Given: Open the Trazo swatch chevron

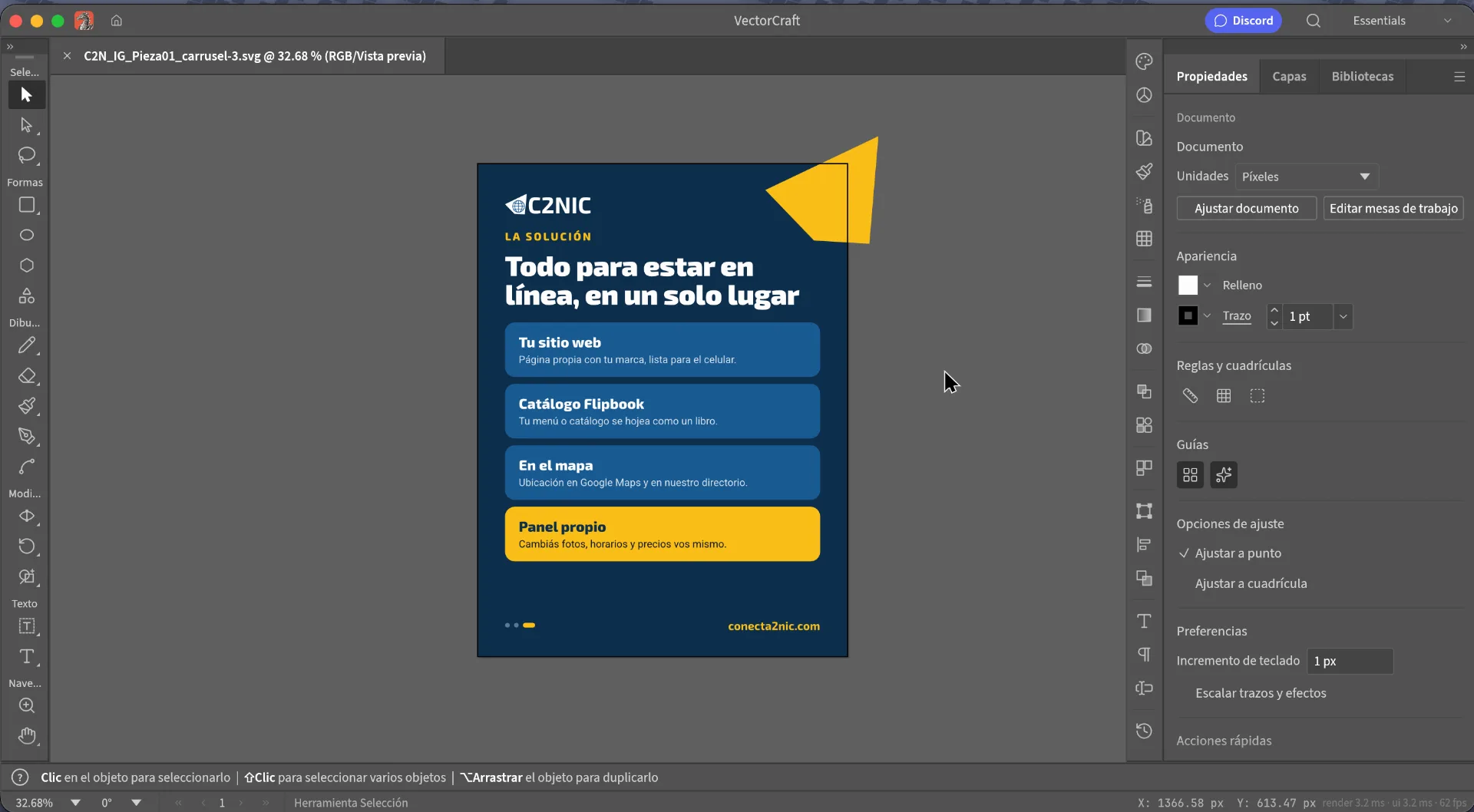Looking at the screenshot, I should tap(1207, 315).
